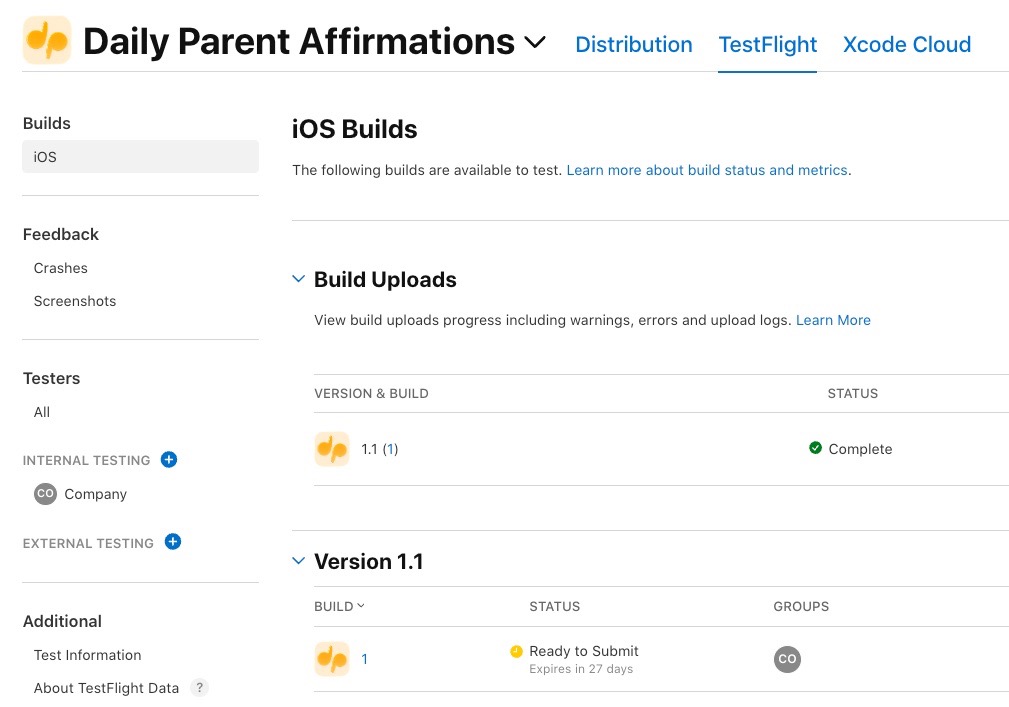The width and height of the screenshot is (1009, 707).
Task: Add a new Internal Testing group
Action: click(x=168, y=460)
